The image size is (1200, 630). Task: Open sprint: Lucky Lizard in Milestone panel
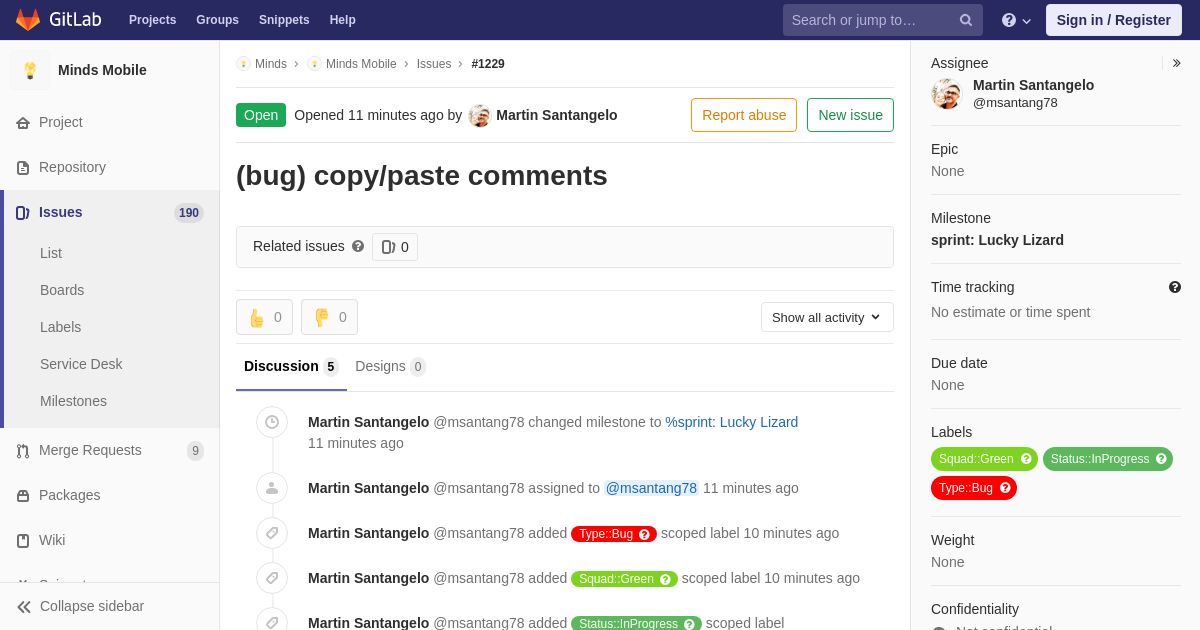click(997, 240)
